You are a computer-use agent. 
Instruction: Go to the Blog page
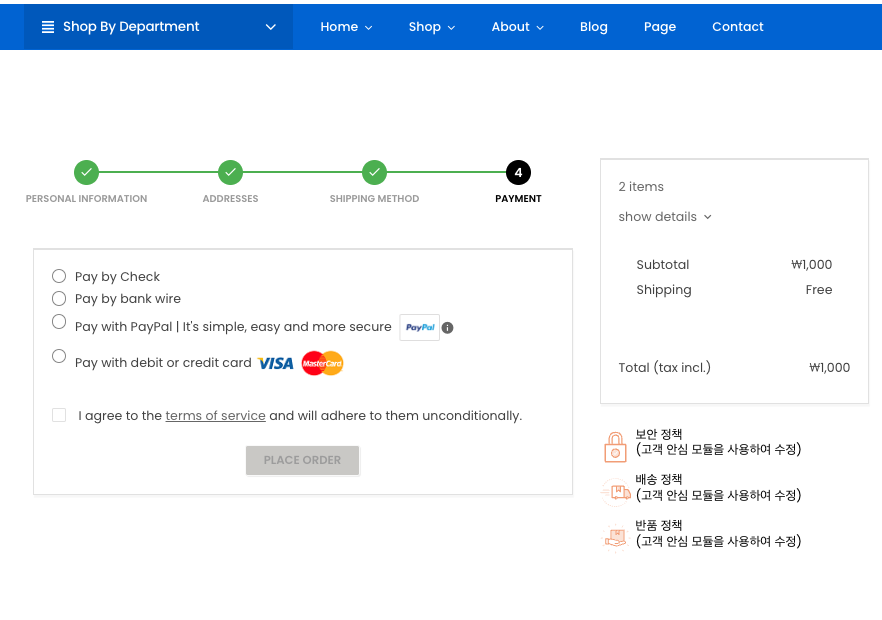(x=593, y=27)
